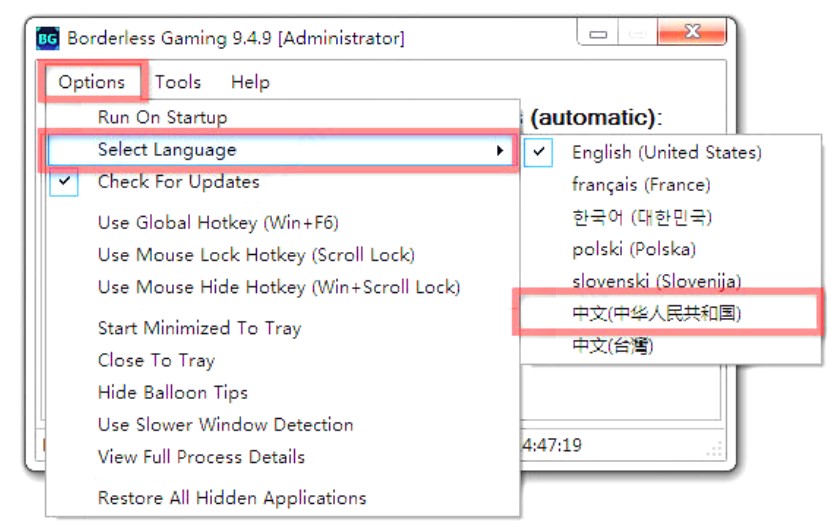This screenshot has height=527, width=831.
Task: Select English (United States) language
Action: click(x=667, y=153)
